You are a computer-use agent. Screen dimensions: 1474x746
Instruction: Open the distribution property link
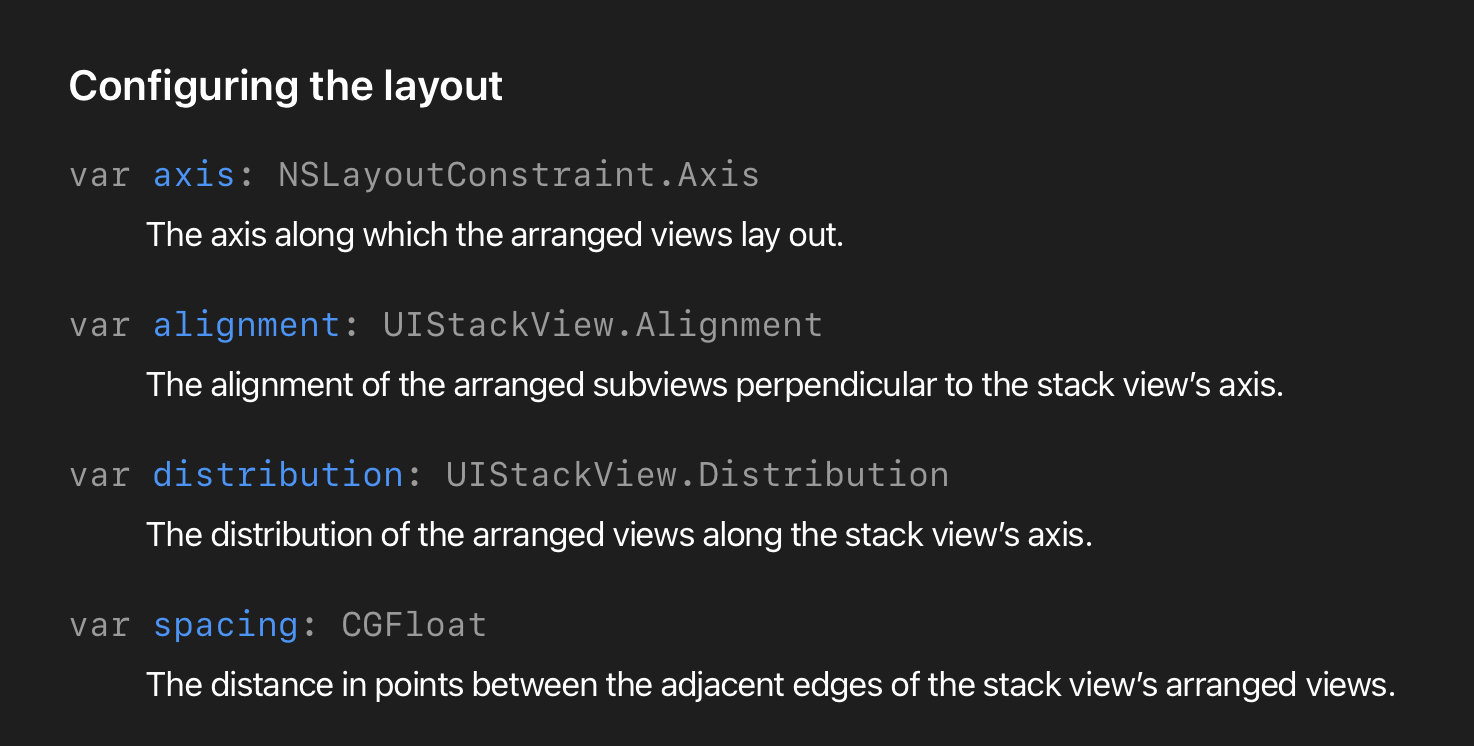coord(277,474)
